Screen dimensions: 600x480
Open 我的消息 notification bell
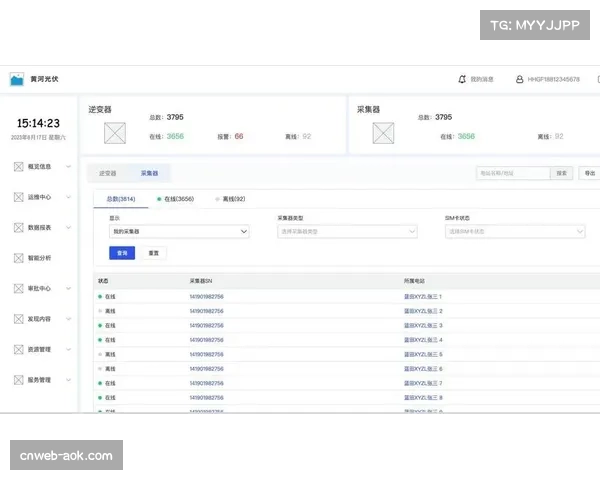462,79
